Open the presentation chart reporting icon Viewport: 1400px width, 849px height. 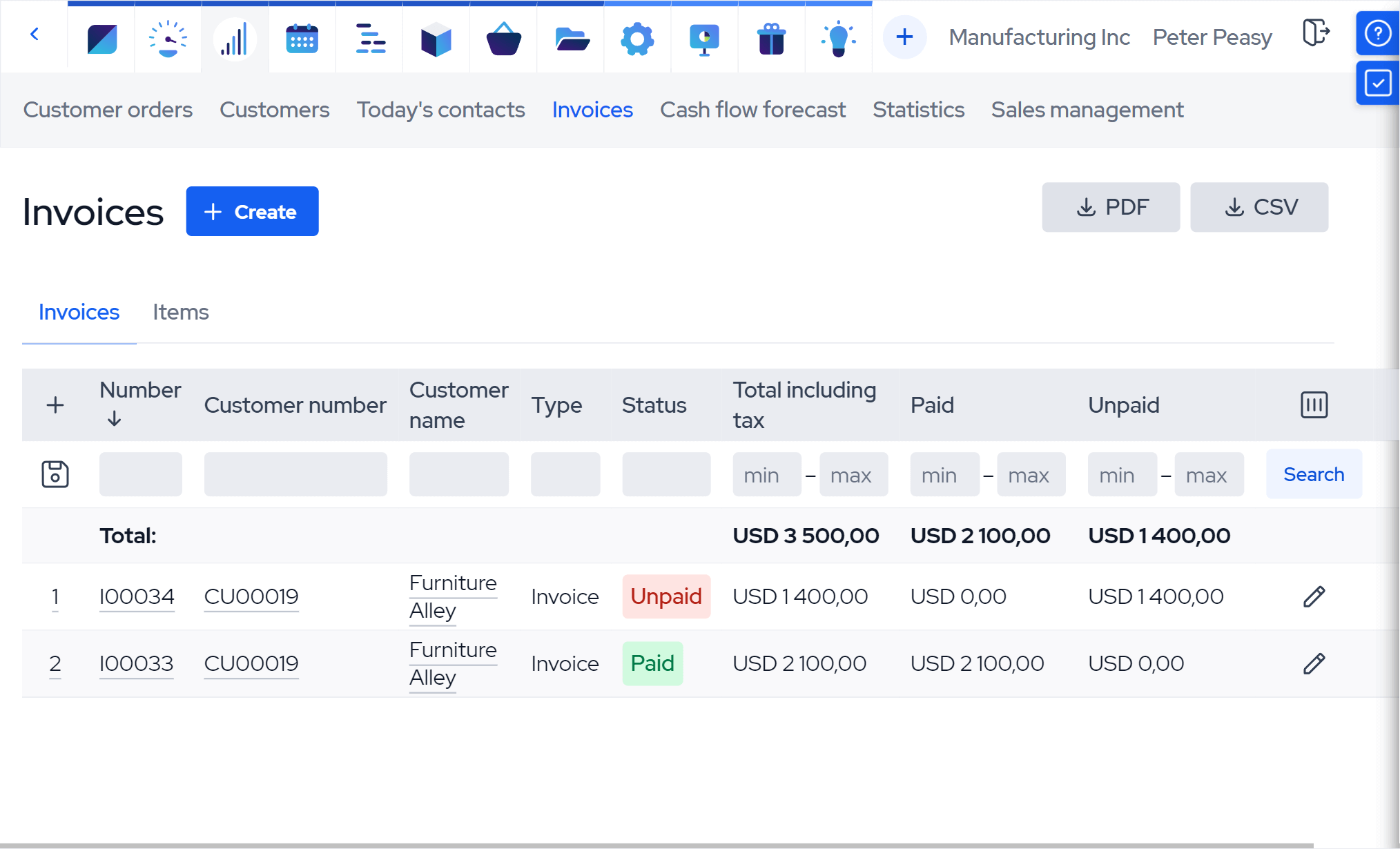pyautogui.click(x=703, y=38)
